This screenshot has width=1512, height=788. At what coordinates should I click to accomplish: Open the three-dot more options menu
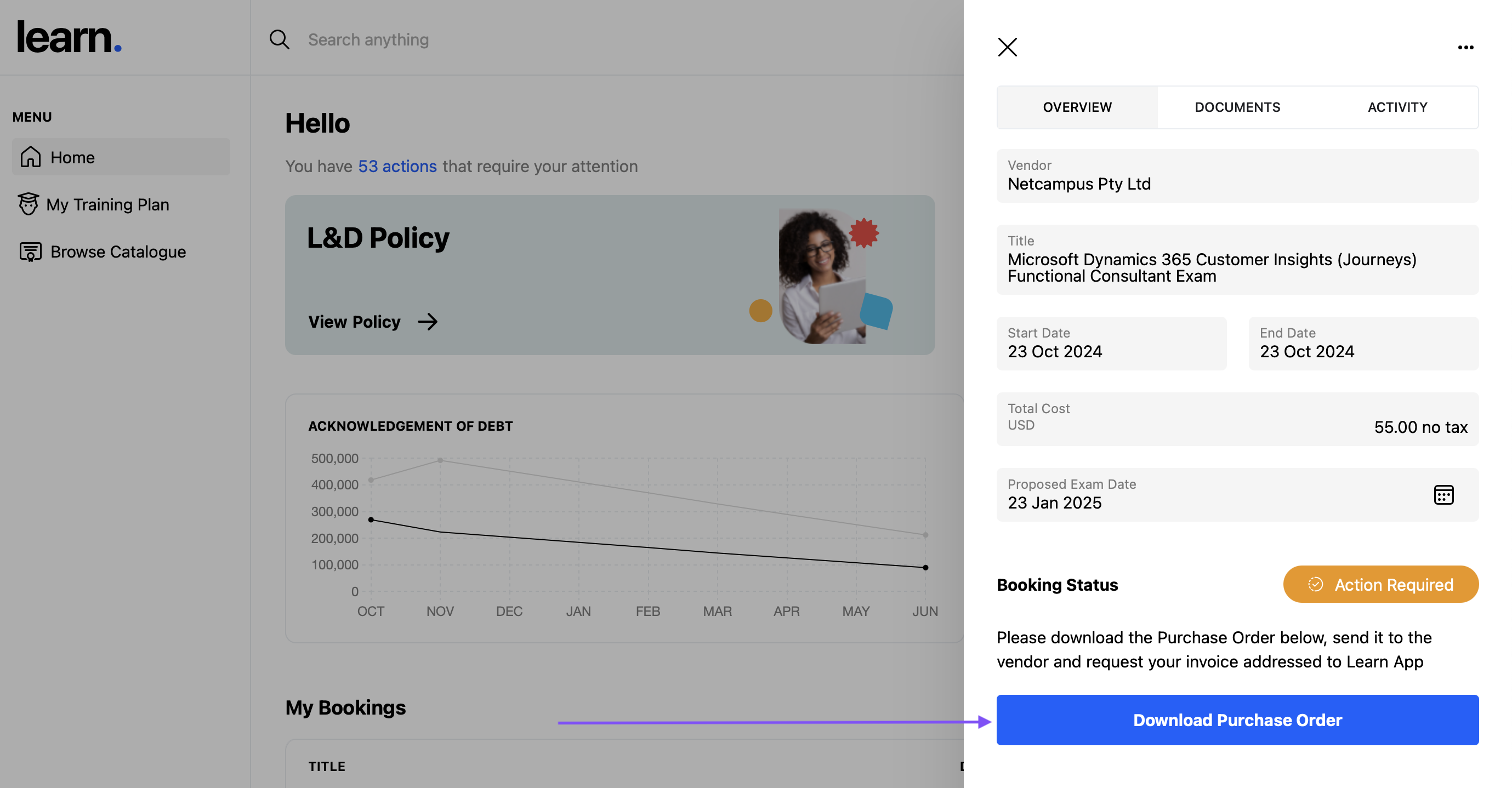pos(1465,48)
